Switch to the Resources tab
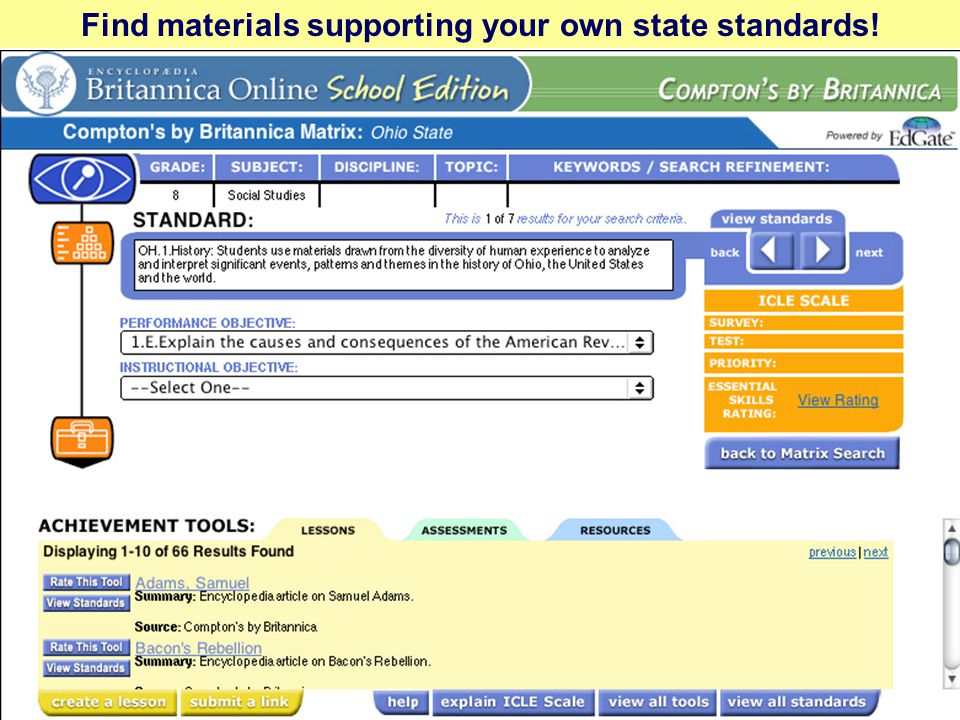Viewport: 960px width, 720px height. [615, 530]
